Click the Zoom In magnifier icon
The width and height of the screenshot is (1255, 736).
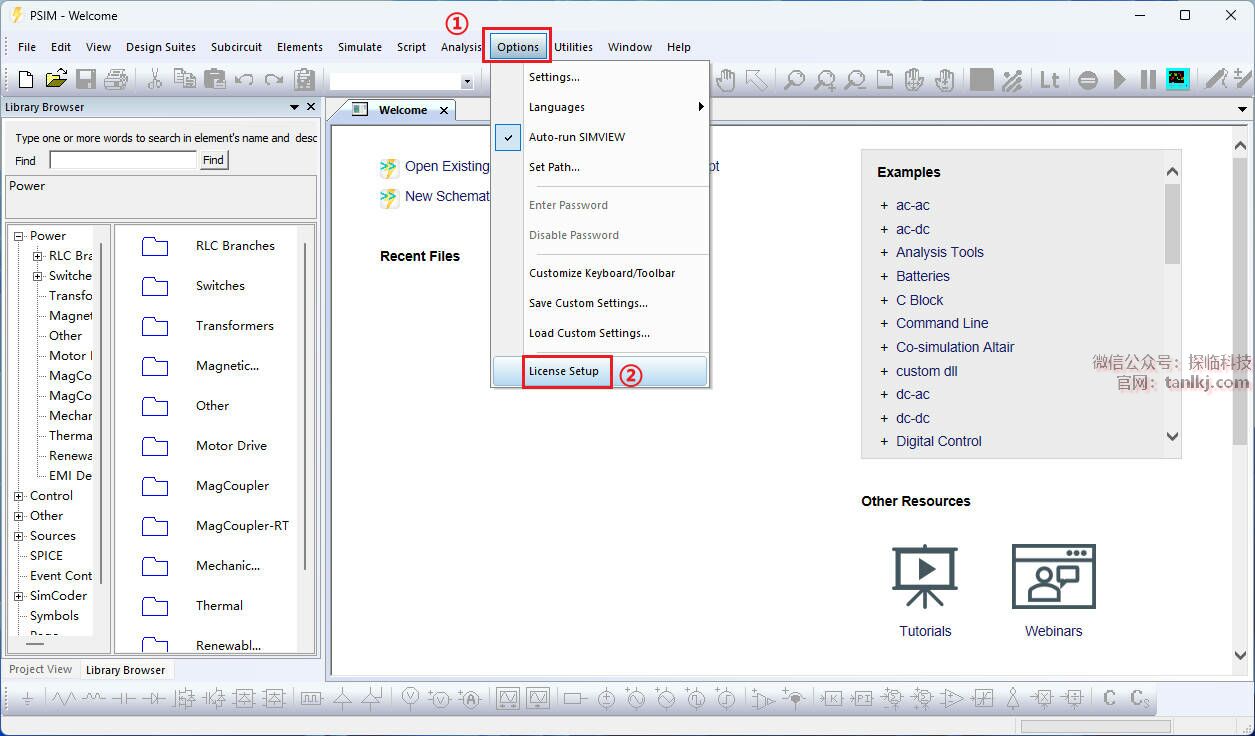825,80
